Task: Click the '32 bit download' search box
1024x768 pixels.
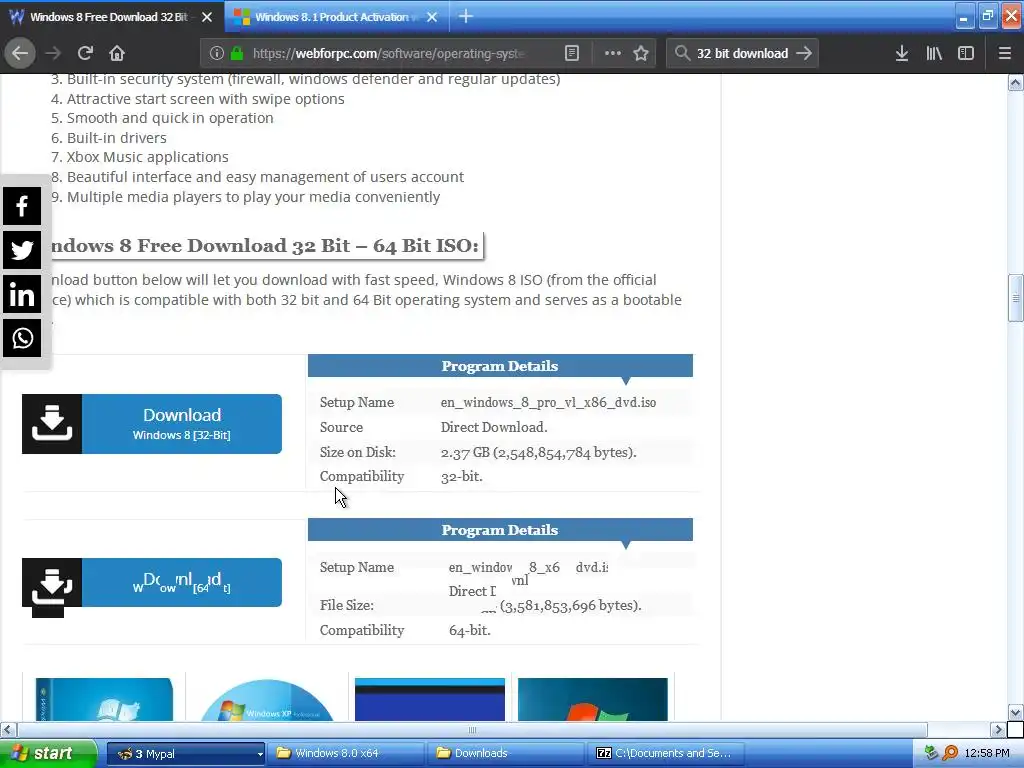Action: tap(742, 54)
